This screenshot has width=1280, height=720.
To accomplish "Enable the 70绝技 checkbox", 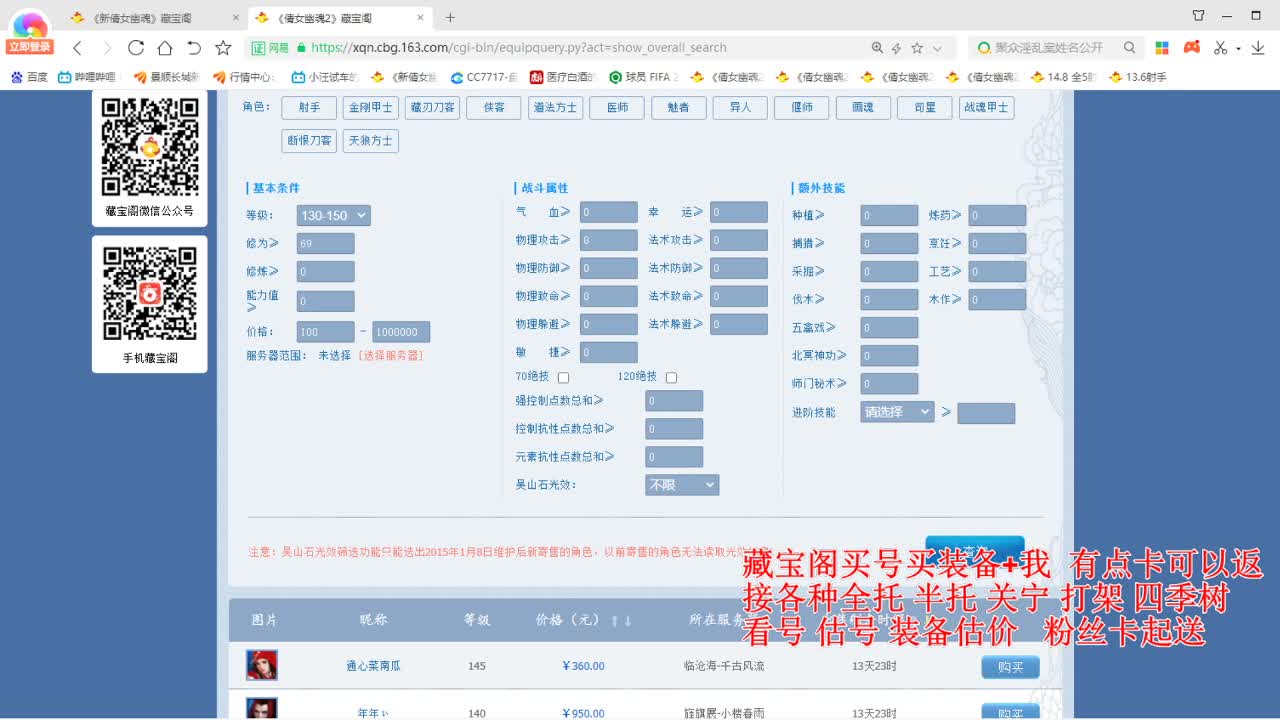I will pos(563,377).
